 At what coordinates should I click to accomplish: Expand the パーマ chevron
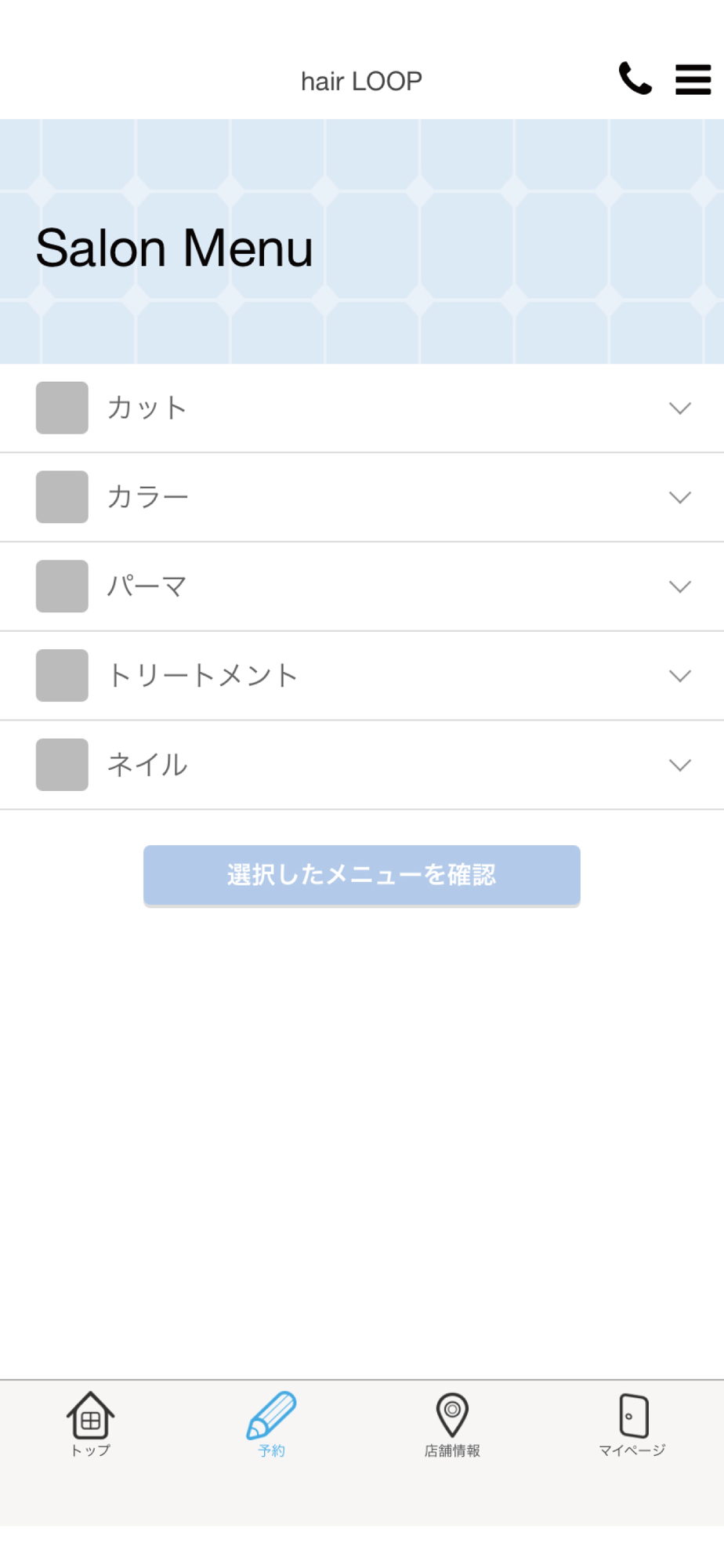[680, 587]
